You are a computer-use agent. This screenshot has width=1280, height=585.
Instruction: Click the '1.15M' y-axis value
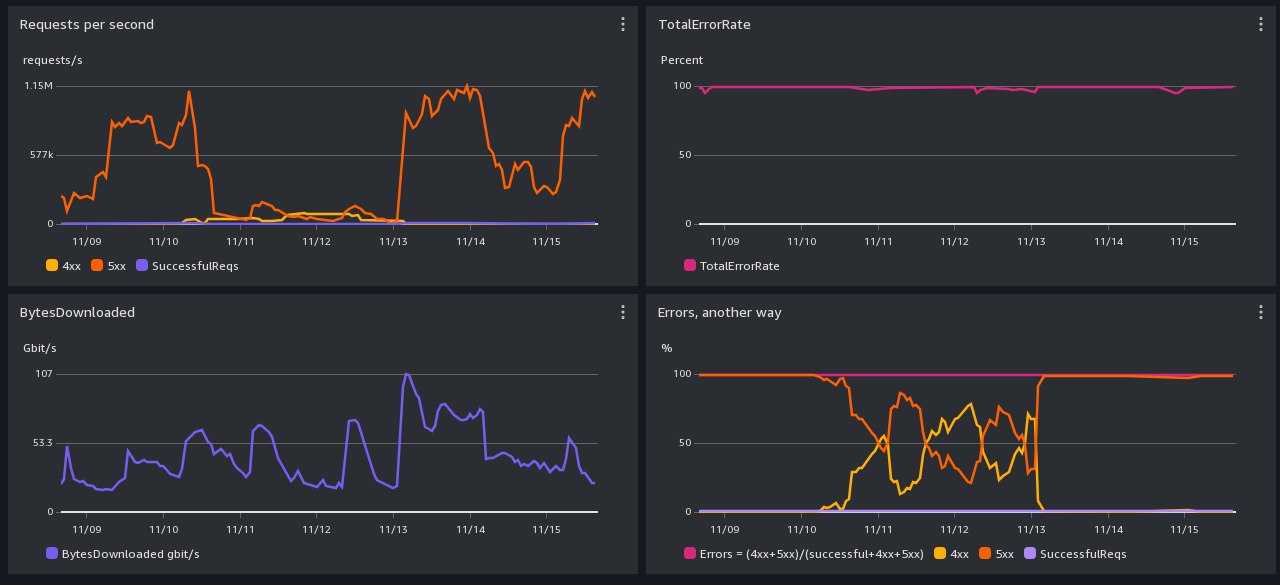coord(39,86)
